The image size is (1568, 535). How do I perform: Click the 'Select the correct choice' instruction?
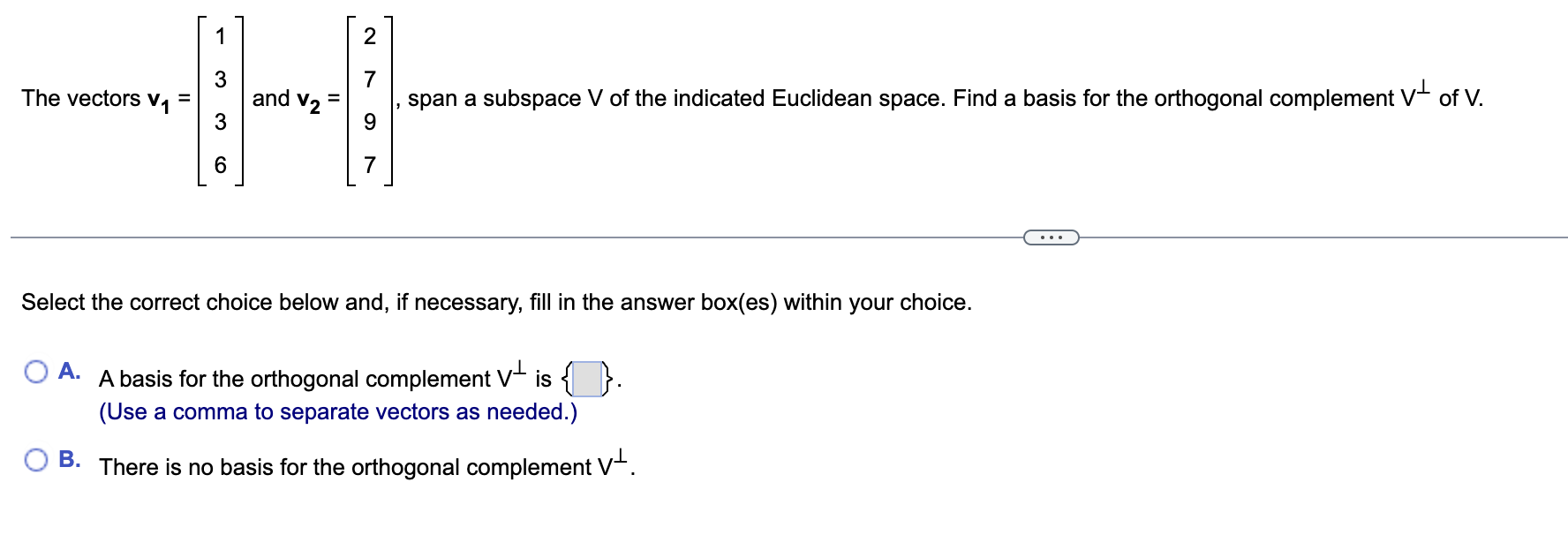click(x=494, y=302)
